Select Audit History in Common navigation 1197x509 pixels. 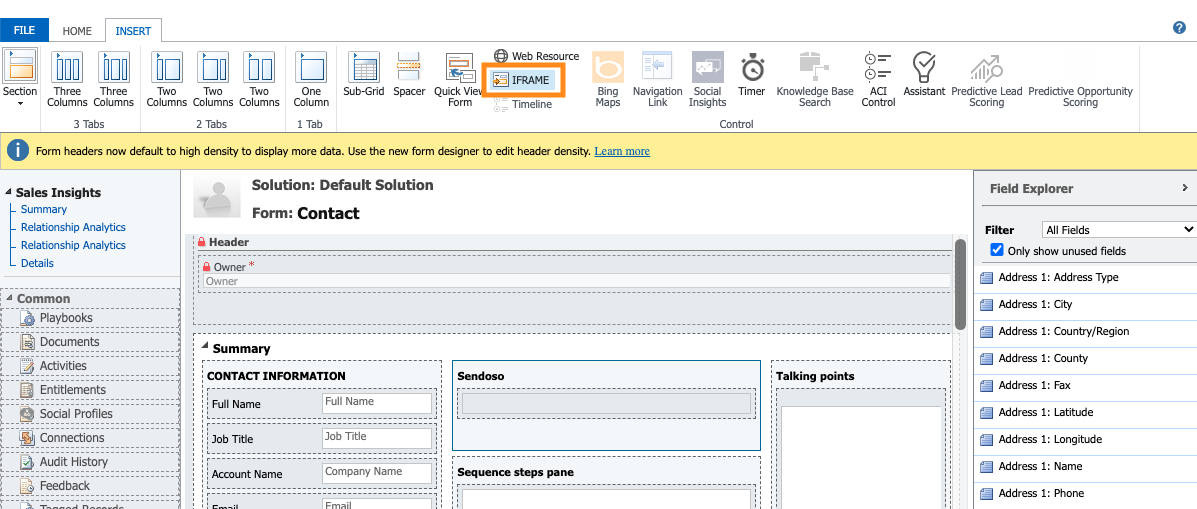click(90, 462)
